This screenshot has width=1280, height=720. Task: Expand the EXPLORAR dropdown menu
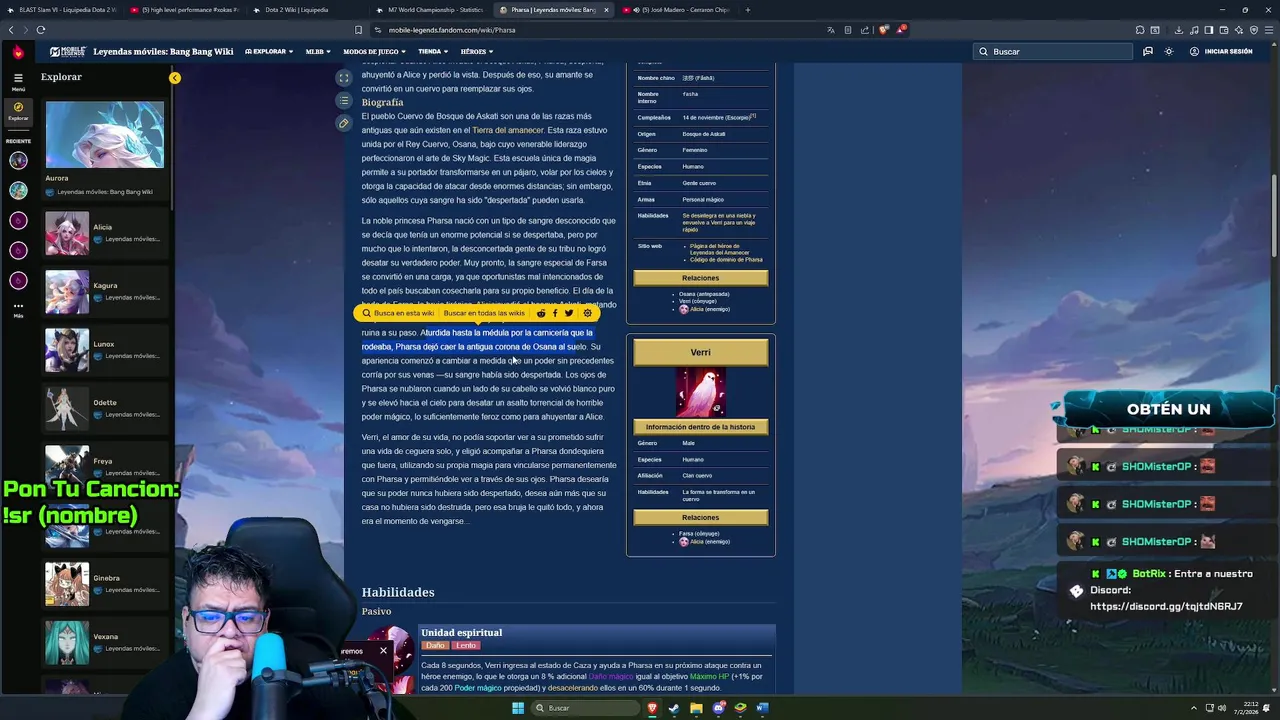(268, 51)
